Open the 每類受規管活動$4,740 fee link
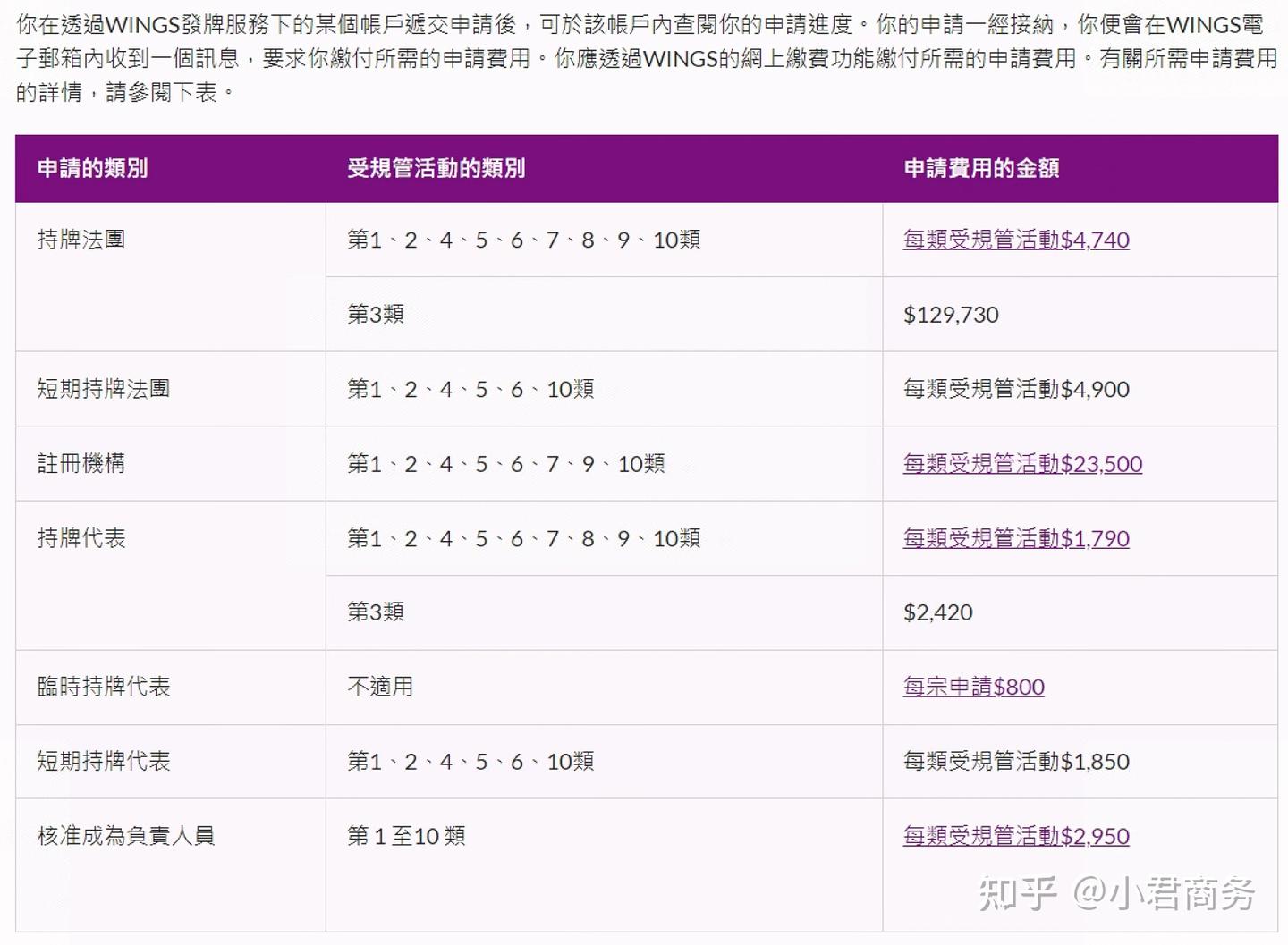The height and width of the screenshot is (945, 1288). pyautogui.click(x=1015, y=240)
